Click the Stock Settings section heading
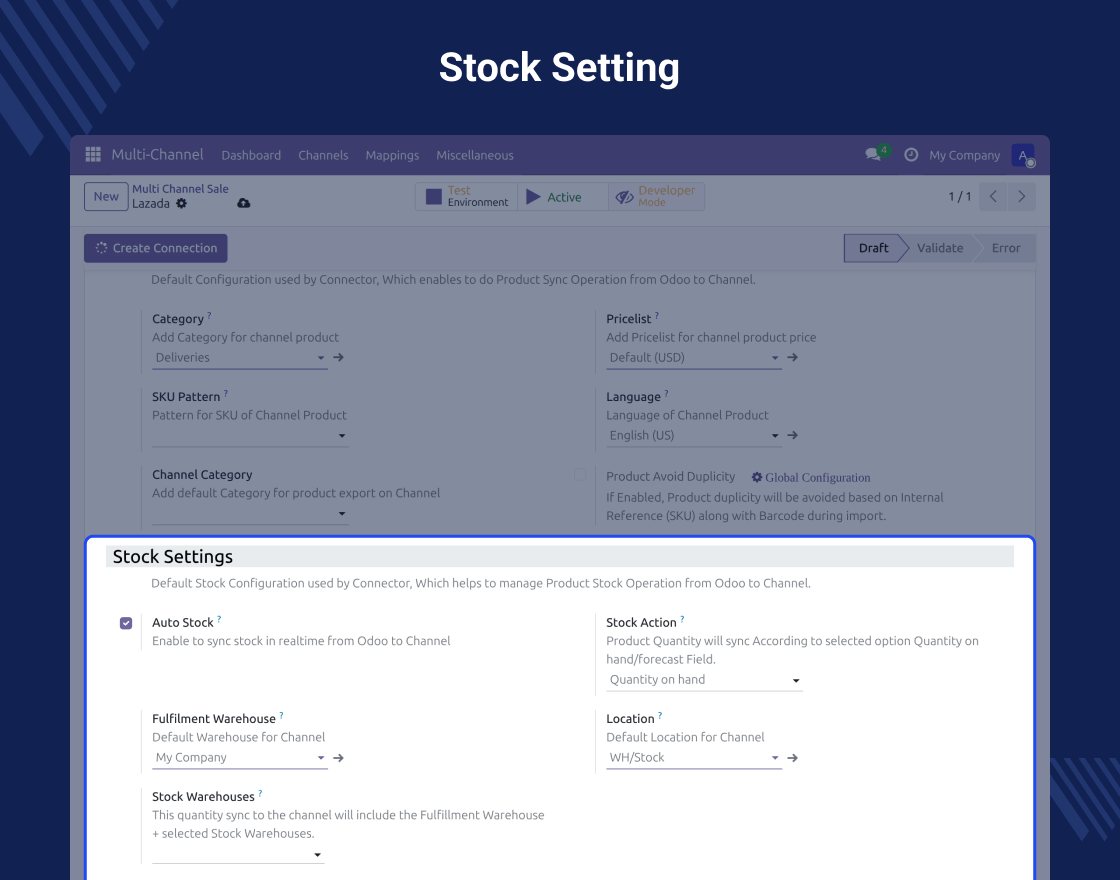1120x880 pixels. pyautogui.click(x=173, y=556)
